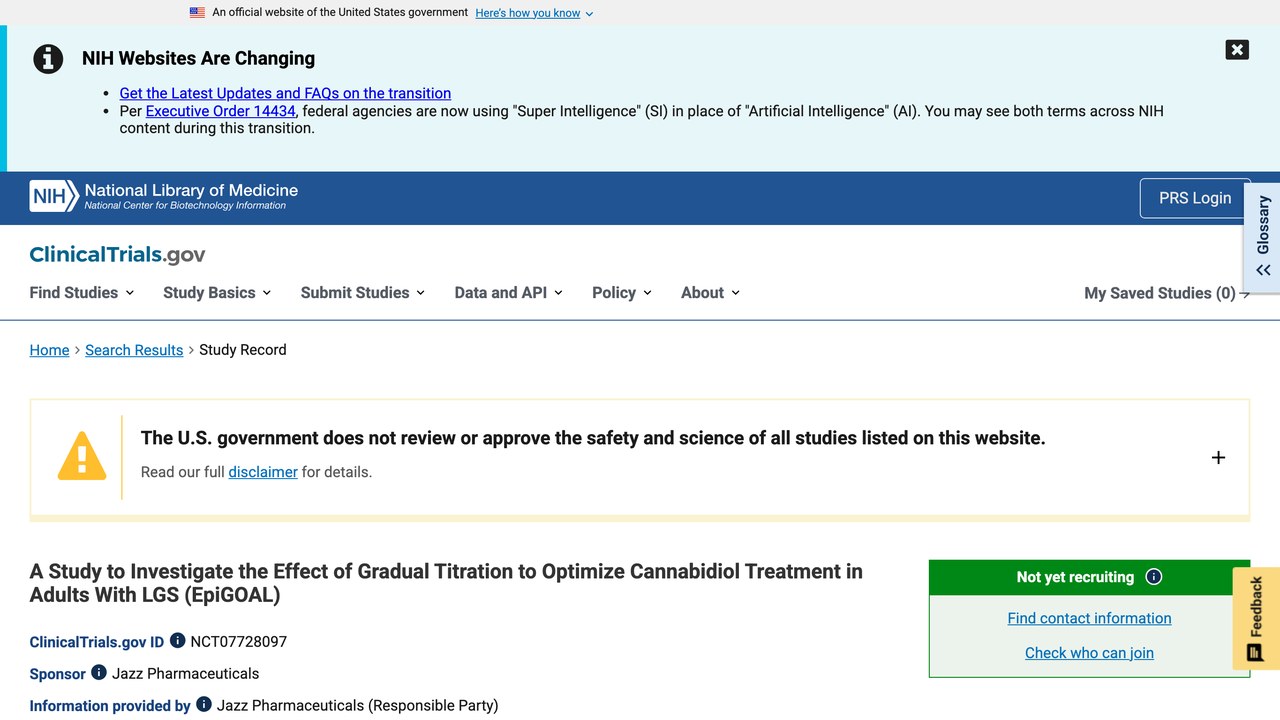Click the info icon in Not yet recruiting status

coord(1154,577)
